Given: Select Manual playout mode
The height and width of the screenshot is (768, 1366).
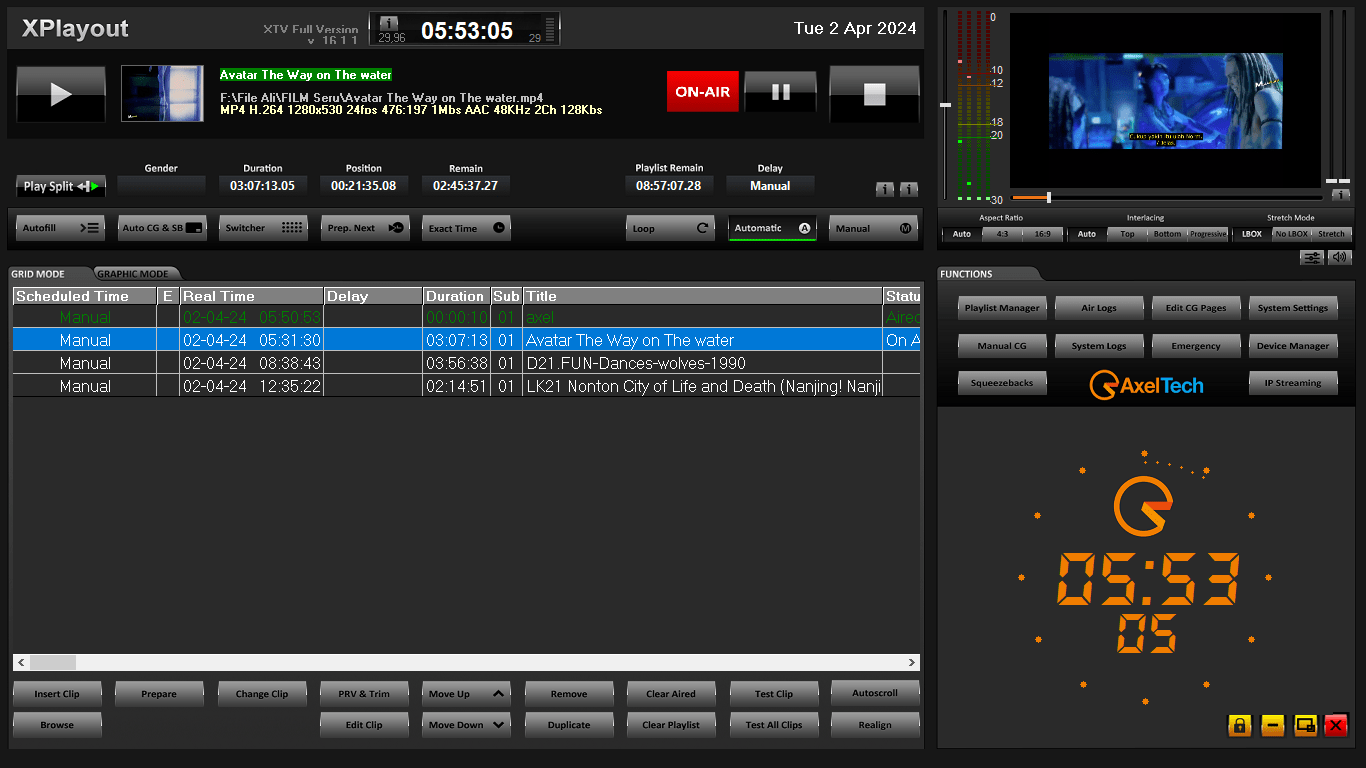Looking at the screenshot, I should click(x=874, y=228).
